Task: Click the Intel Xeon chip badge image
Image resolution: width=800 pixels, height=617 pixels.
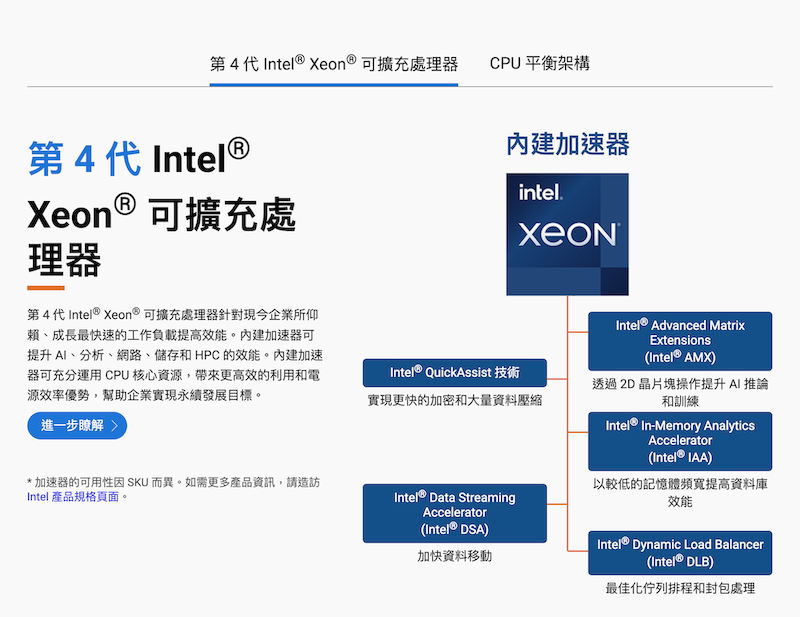Action: pos(567,234)
